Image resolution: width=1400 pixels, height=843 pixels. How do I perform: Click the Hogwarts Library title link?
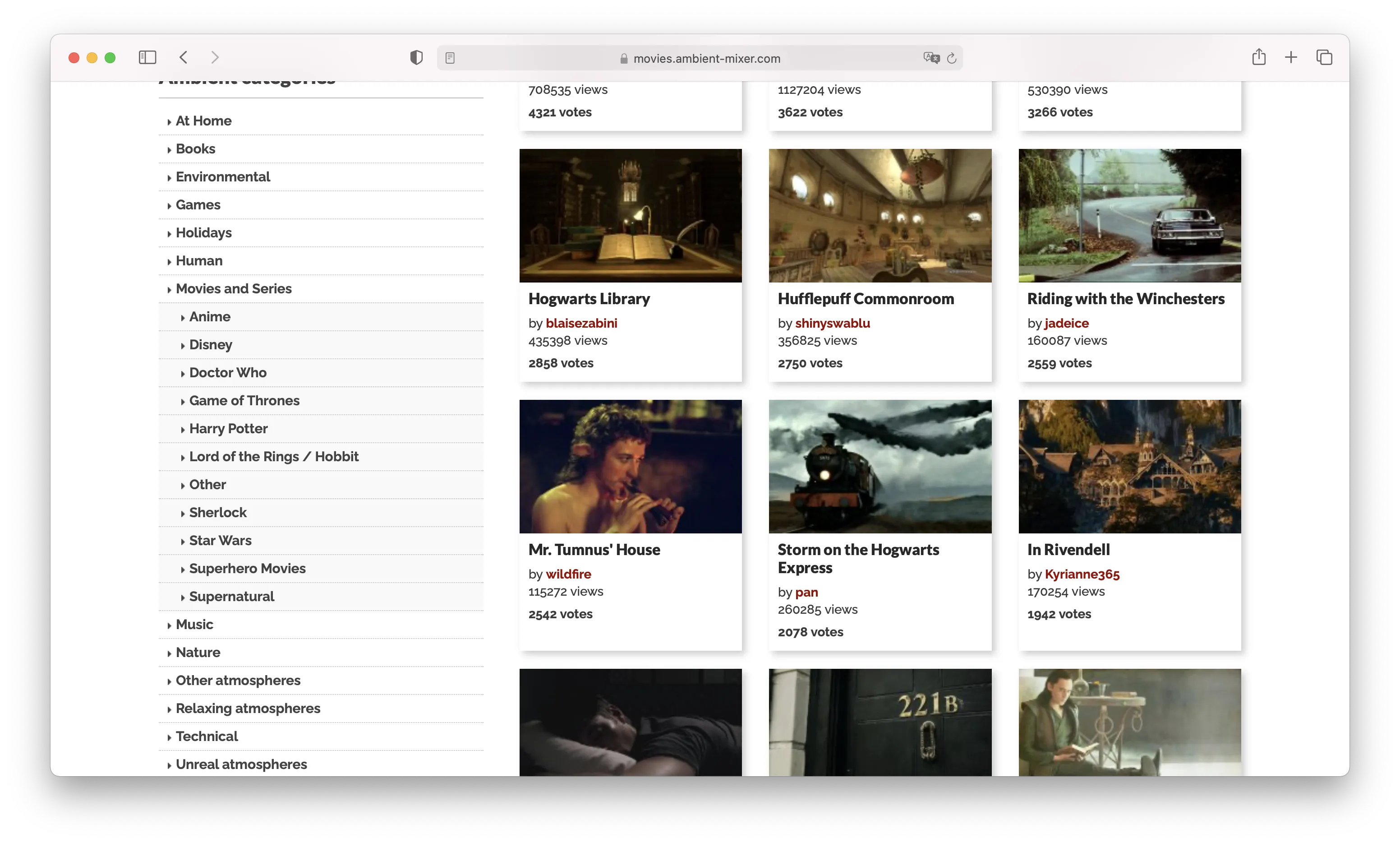coord(589,299)
